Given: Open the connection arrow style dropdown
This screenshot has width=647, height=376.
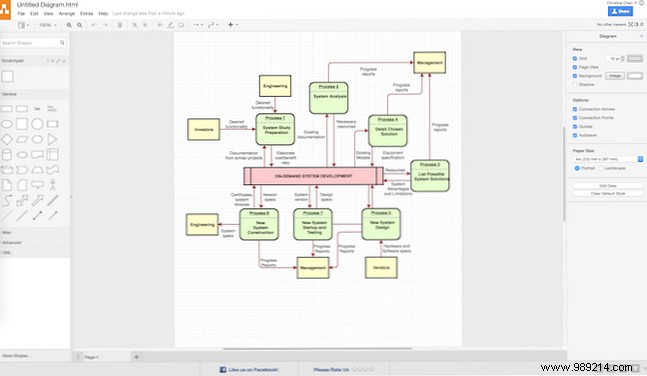Looking at the screenshot, I should click(198, 25).
